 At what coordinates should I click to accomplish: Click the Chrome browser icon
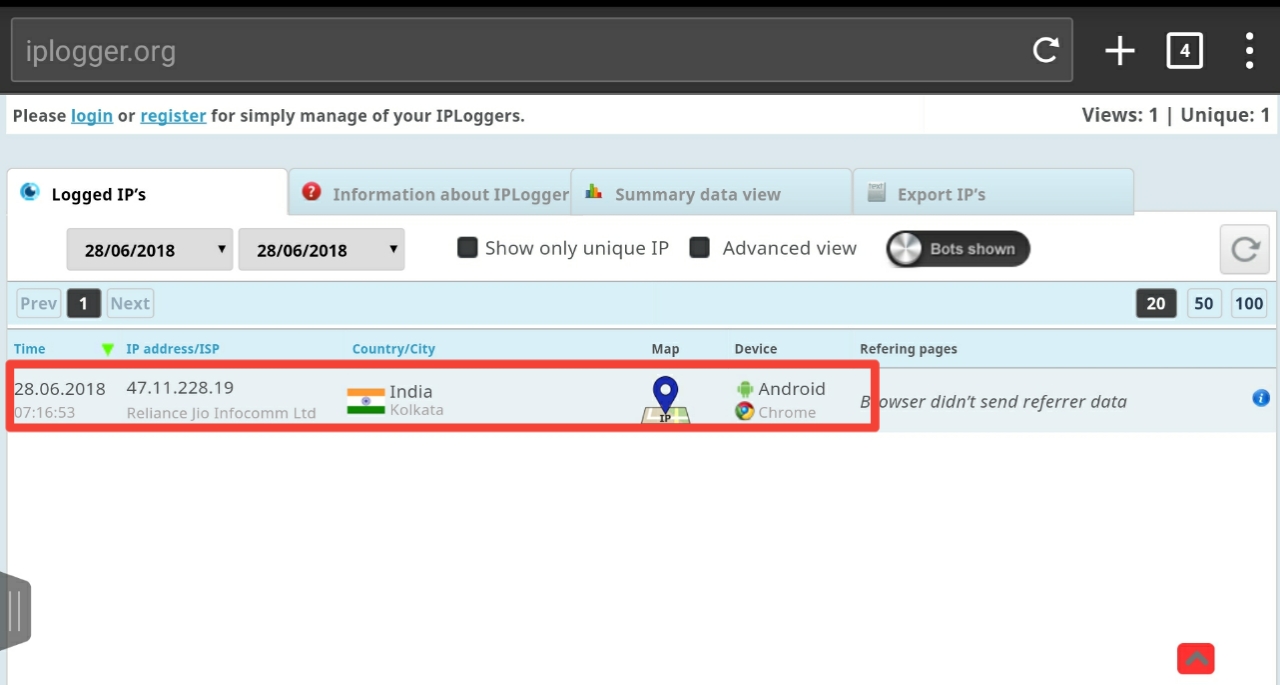745,411
